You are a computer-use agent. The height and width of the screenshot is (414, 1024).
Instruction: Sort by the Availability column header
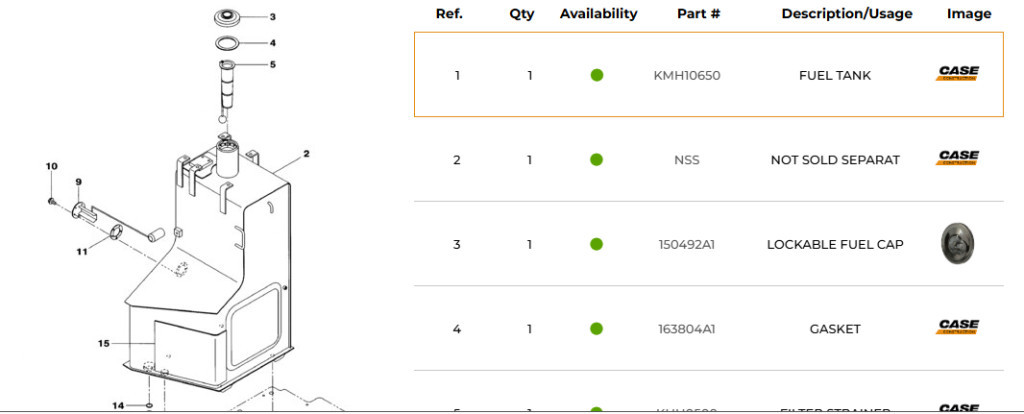(598, 14)
